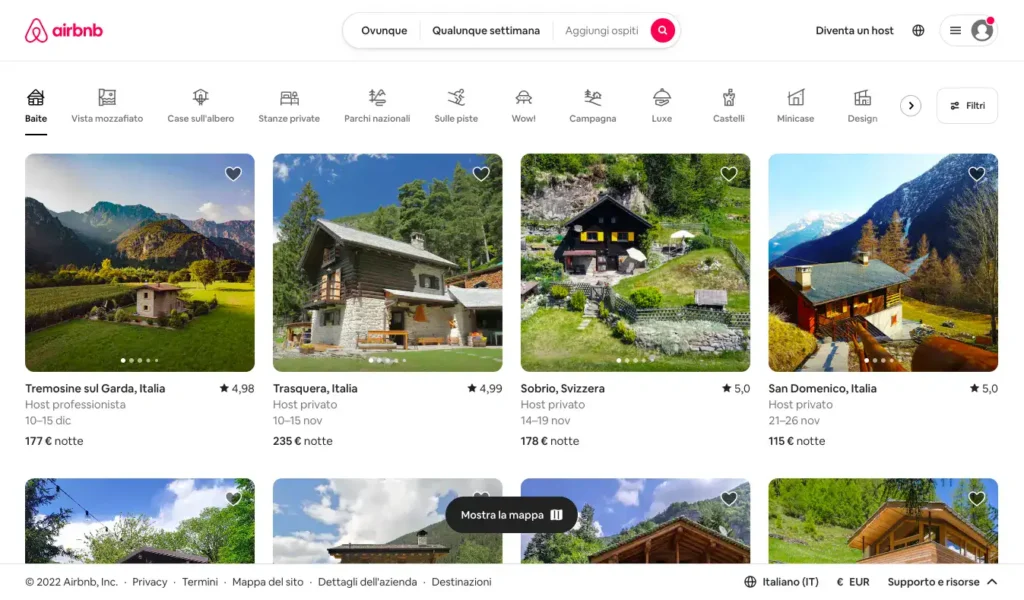Screen dimensions: 1024x600
Task: Click the 177 € notte price
Action: point(54,441)
